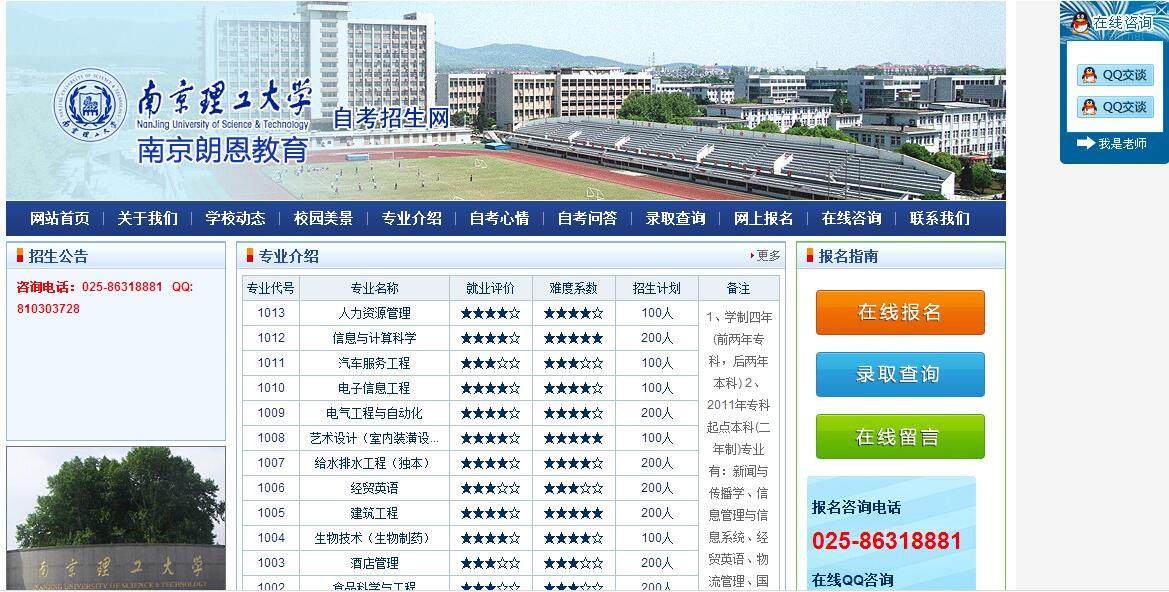Click the 备注 column header
The height and width of the screenshot is (592, 1169).
pyautogui.click(x=739, y=288)
